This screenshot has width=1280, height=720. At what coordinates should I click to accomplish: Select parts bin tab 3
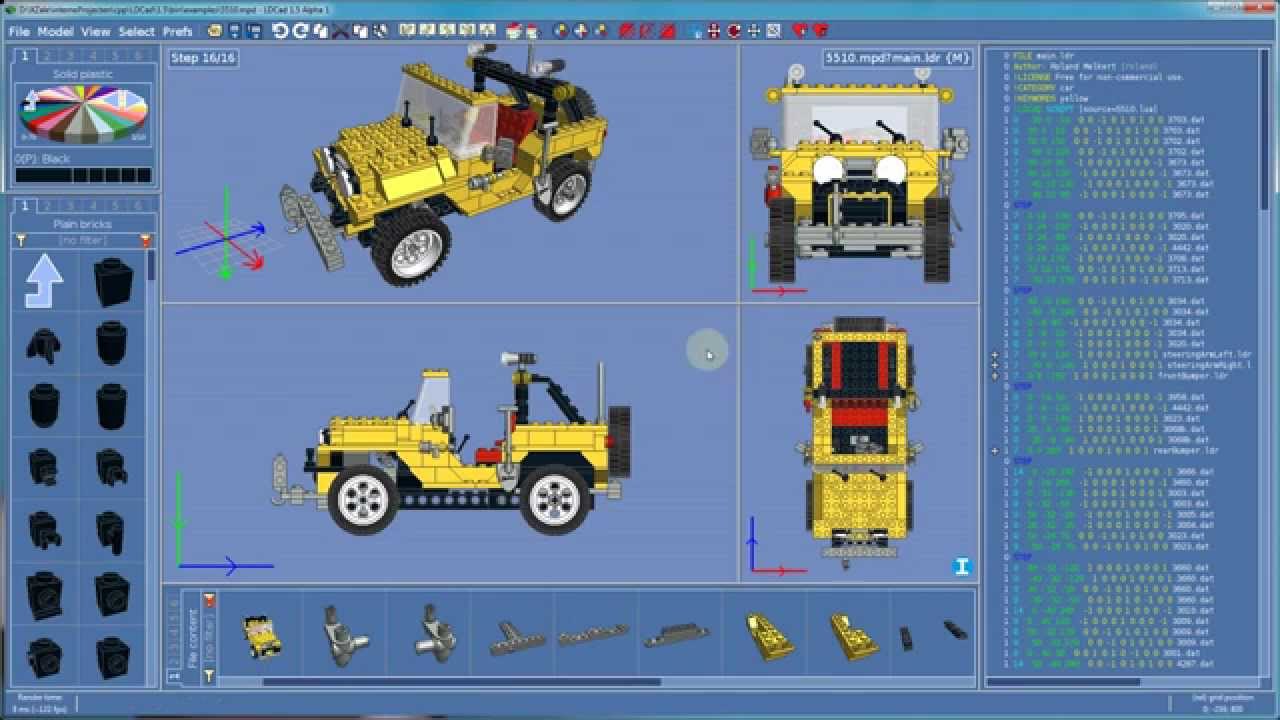click(x=70, y=206)
